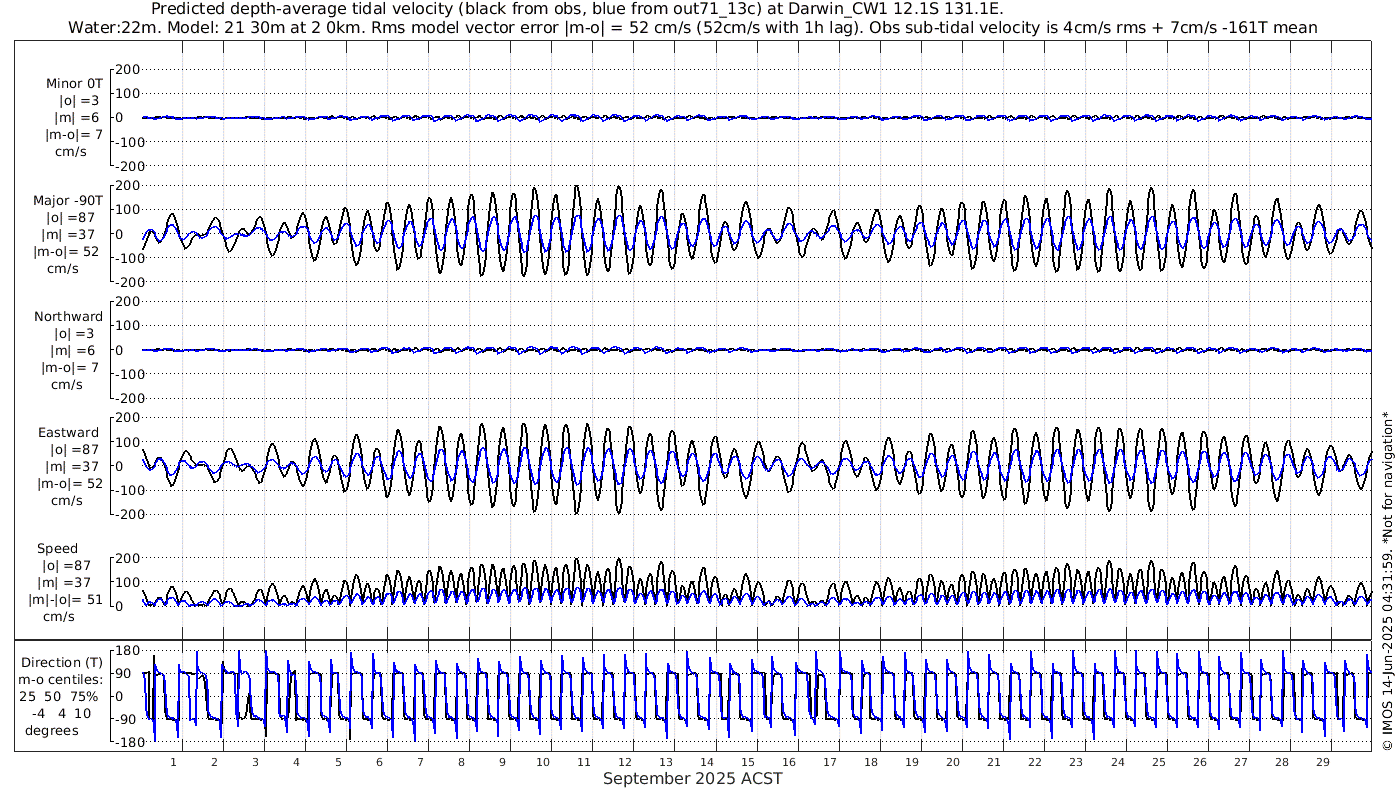Click the 'Major -90T' panel label
The width and height of the screenshot is (1400, 800).
click(68, 201)
